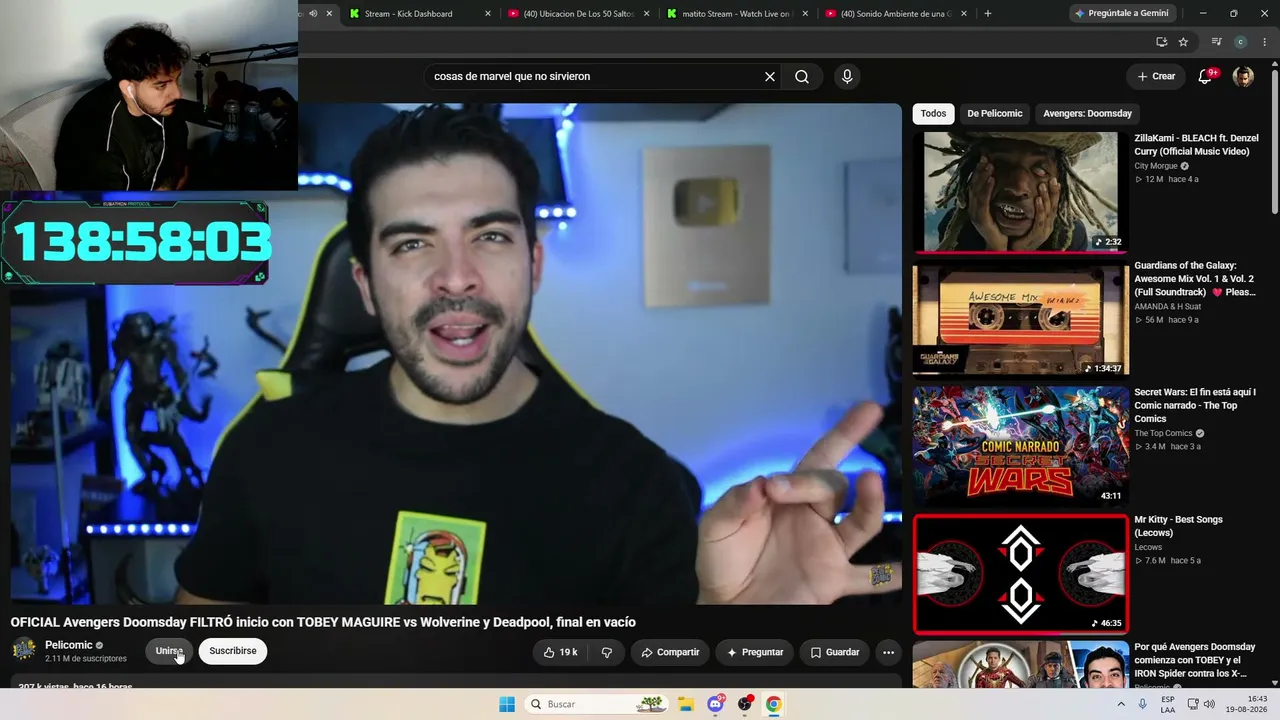Open The Top Comics channel link
The height and width of the screenshot is (720, 1280).
[1163, 433]
